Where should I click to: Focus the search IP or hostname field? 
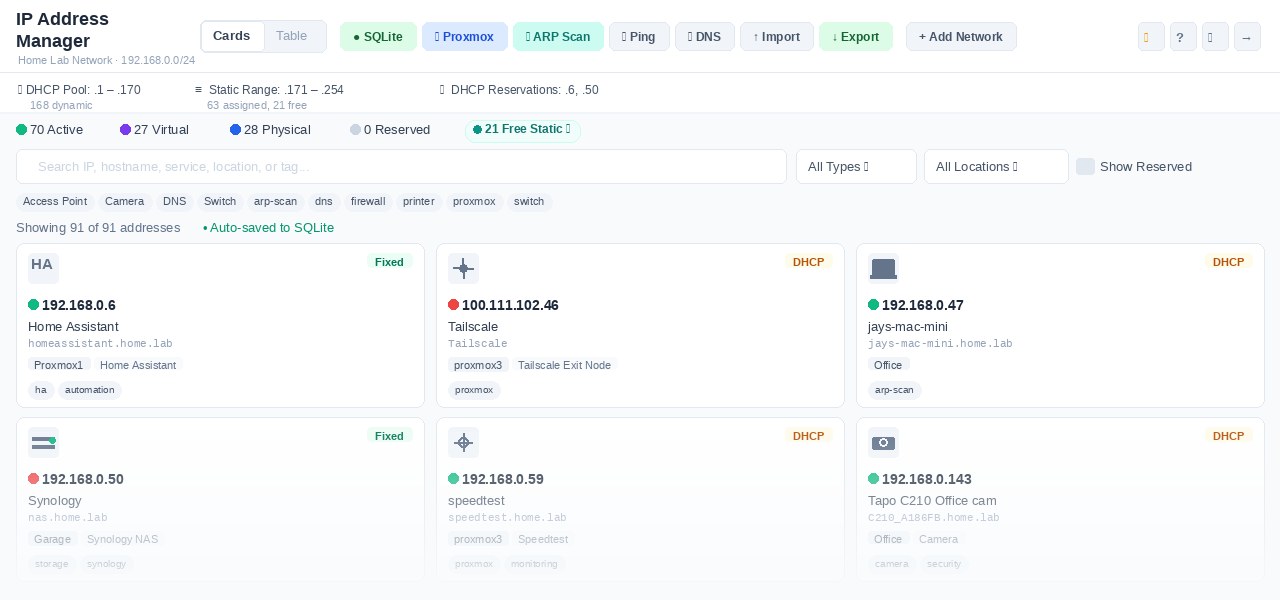point(401,167)
